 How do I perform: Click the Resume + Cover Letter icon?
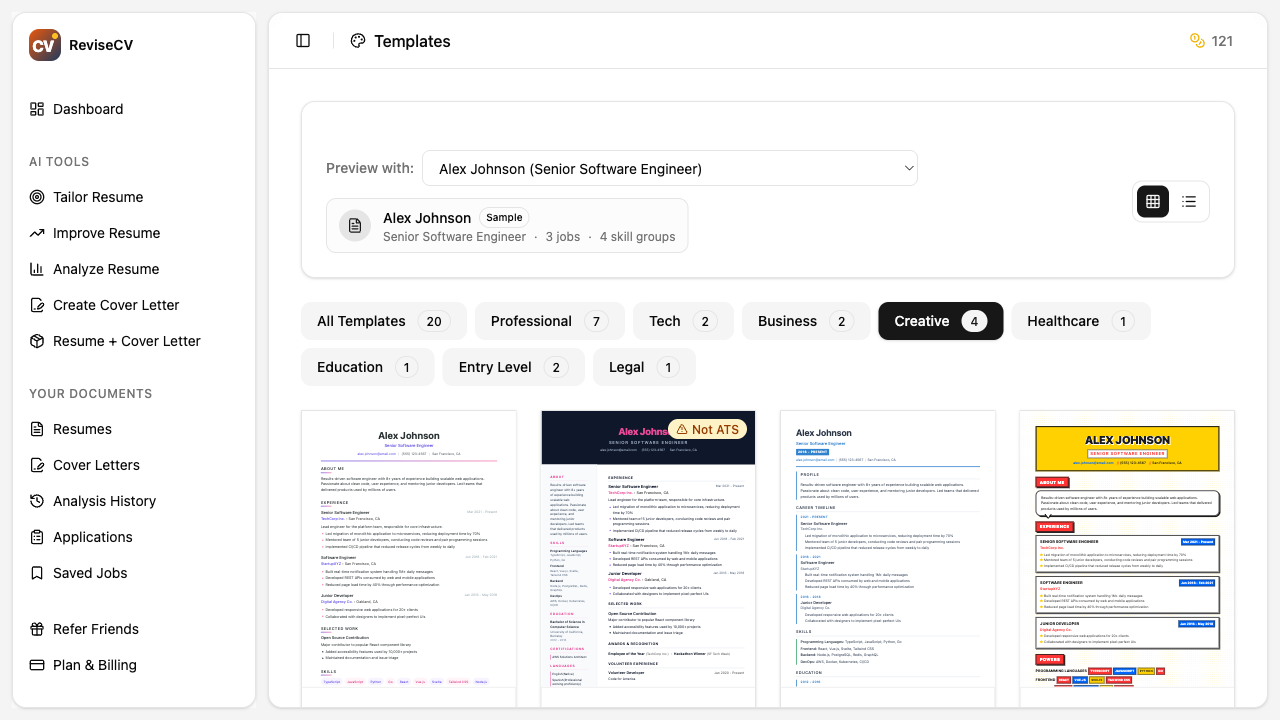pos(36,341)
